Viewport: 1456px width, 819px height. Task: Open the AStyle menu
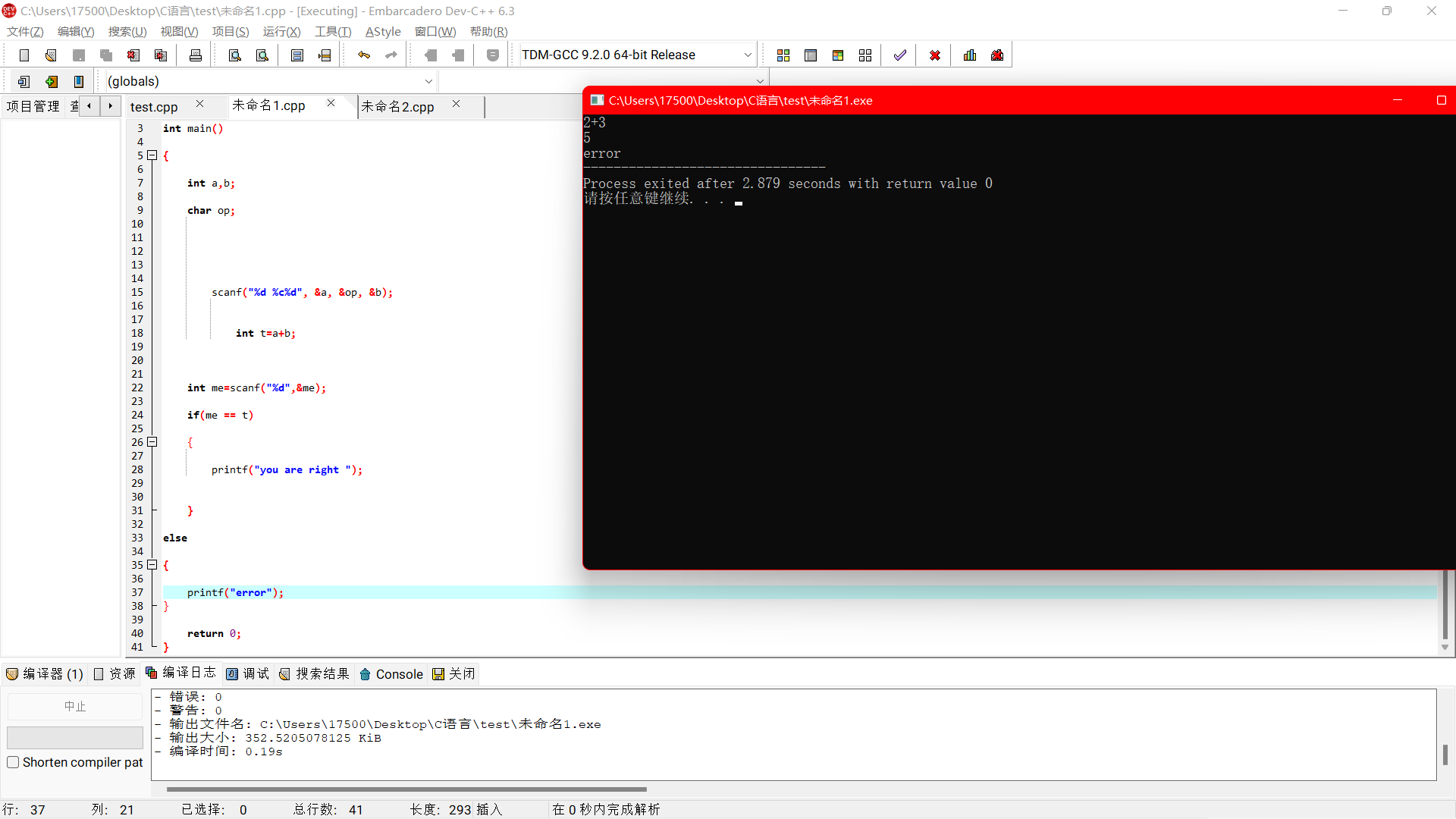[383, 31]
